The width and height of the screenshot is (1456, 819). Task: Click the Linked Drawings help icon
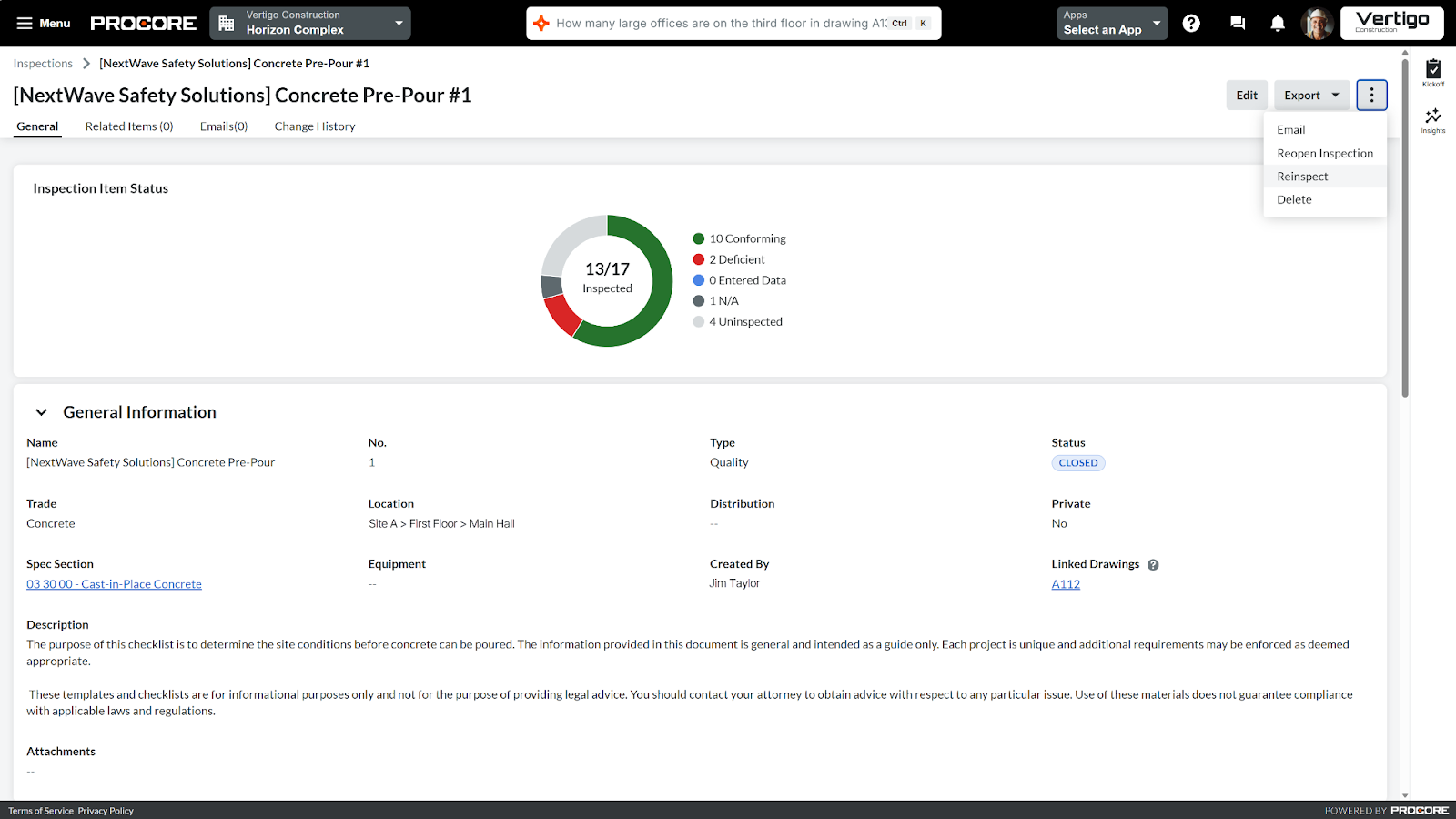(1153, 565)
